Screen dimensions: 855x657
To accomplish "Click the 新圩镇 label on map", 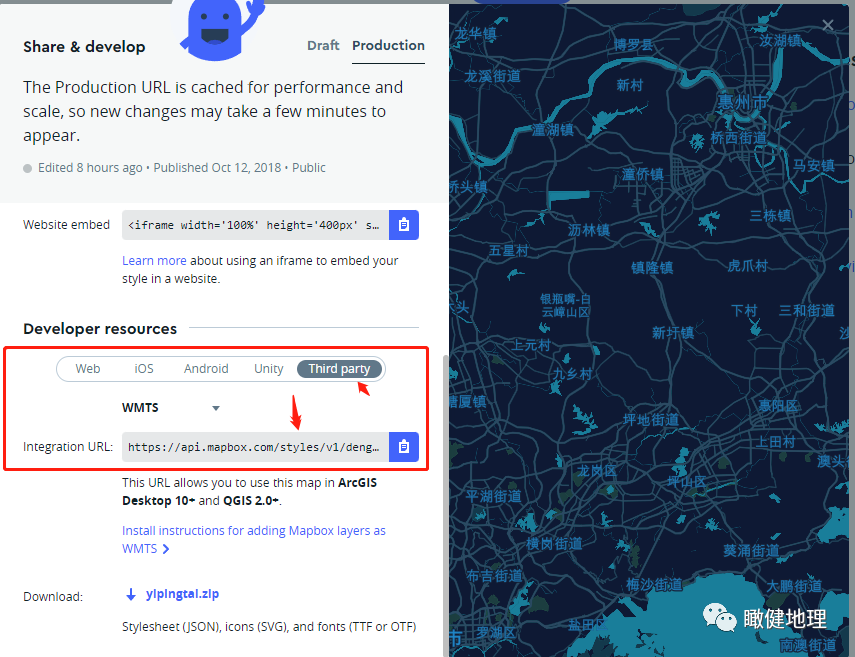I will coord(673,333).
